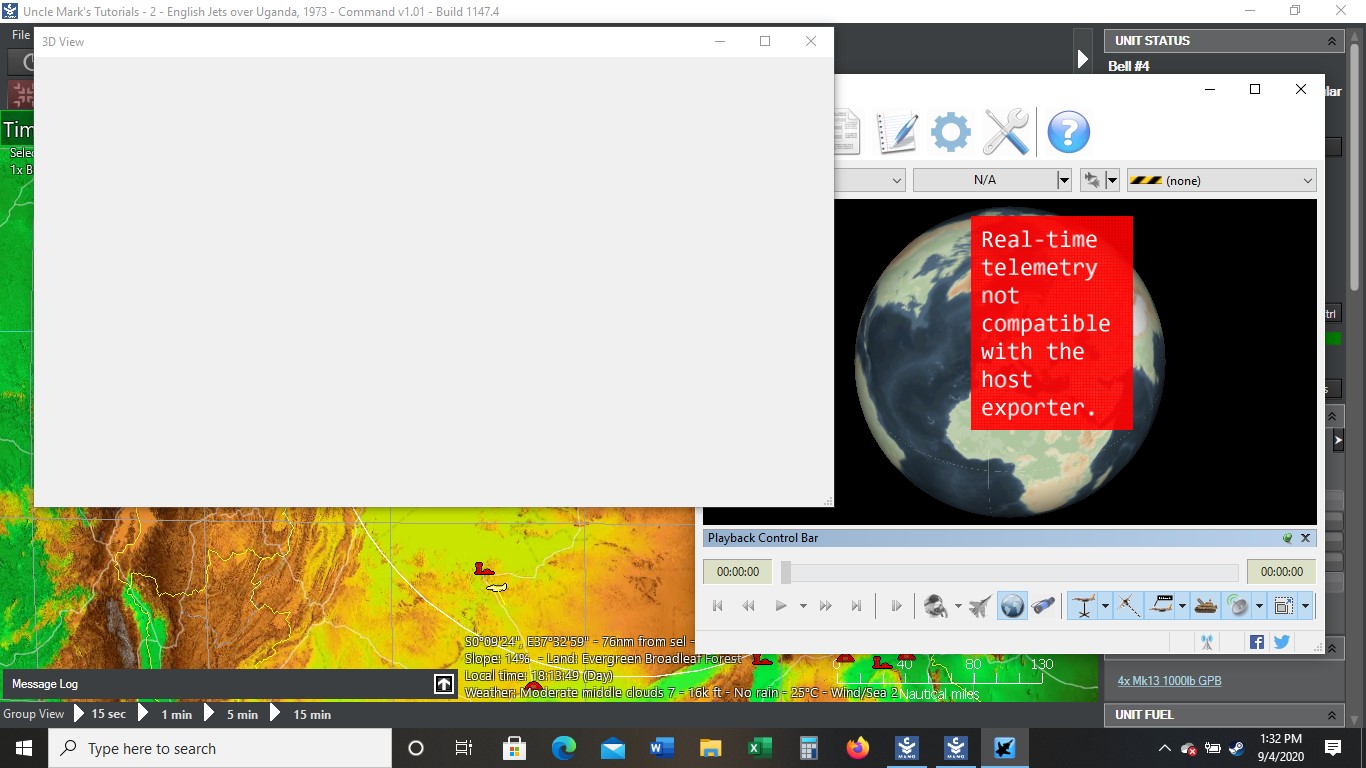Open the window layout dropdown arrow
Image resolution: width=1366 pixels, height=768 pixels.
1305,606
